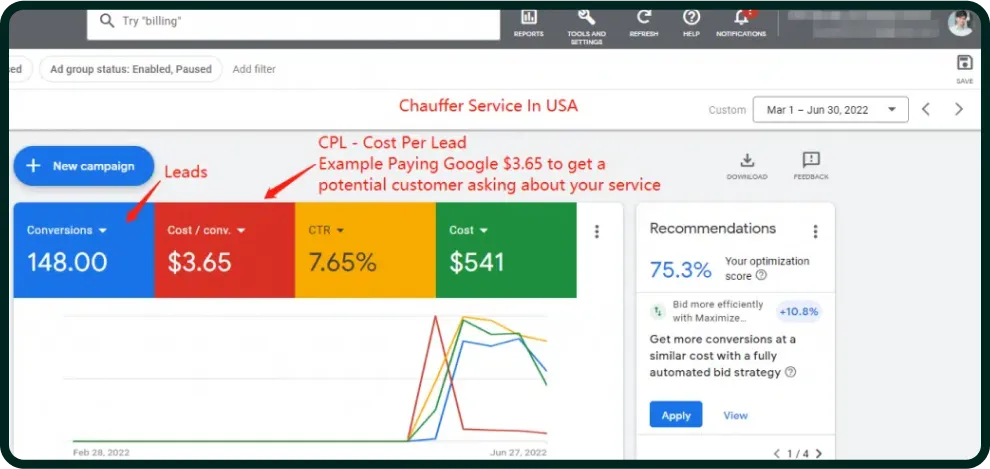990x469 pixels.
Task: Show next recommendation in 1/4 pager
Action: pyautogui.click(x=819, y=453)
